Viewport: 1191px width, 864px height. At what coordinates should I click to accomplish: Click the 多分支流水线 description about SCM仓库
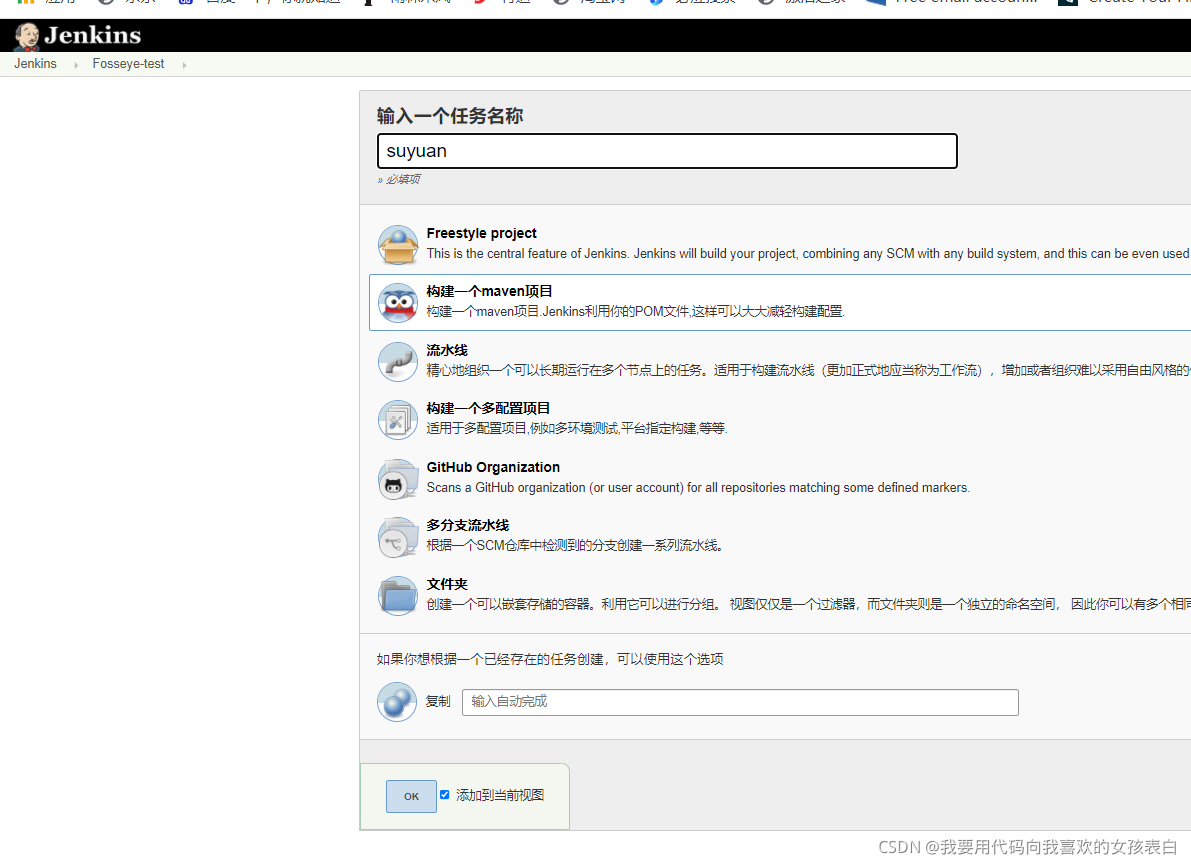[574, 546]
